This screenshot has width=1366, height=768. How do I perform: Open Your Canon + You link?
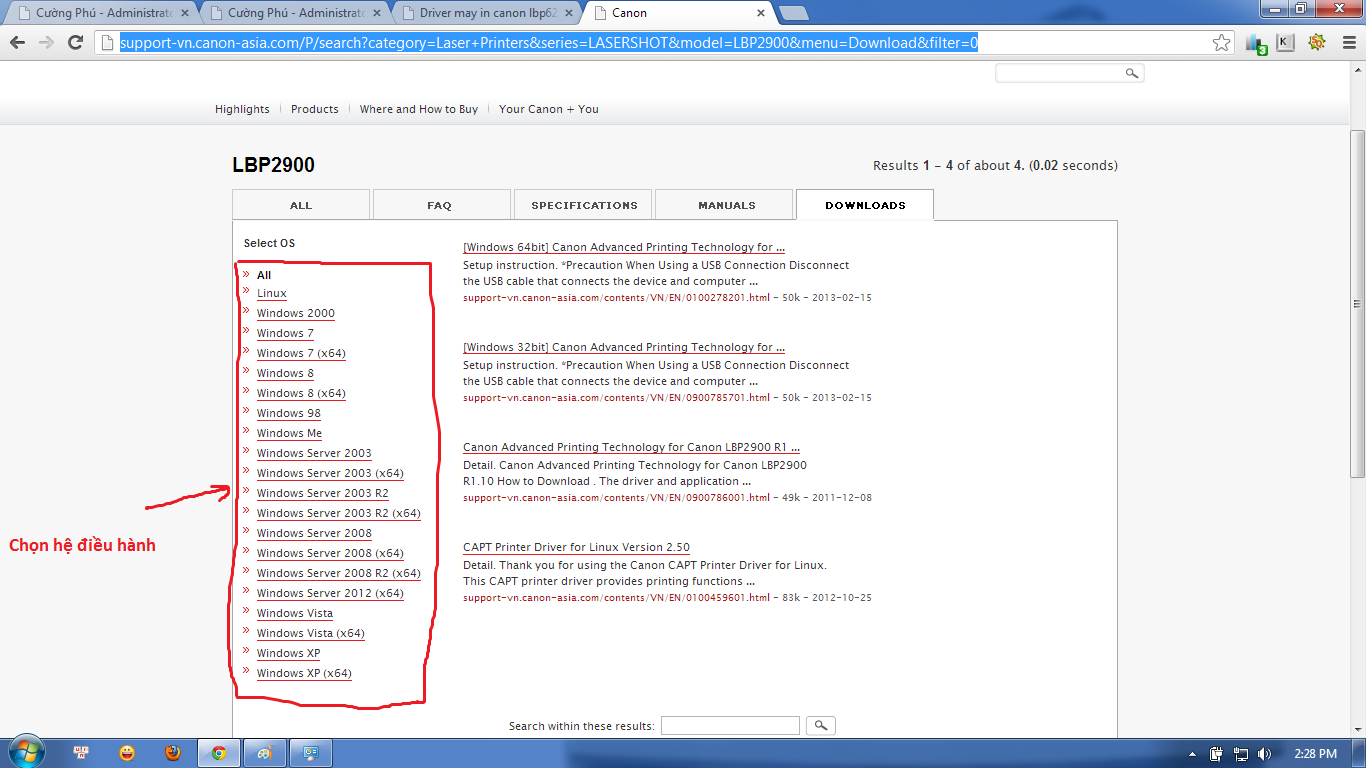(x=549, y=109)
